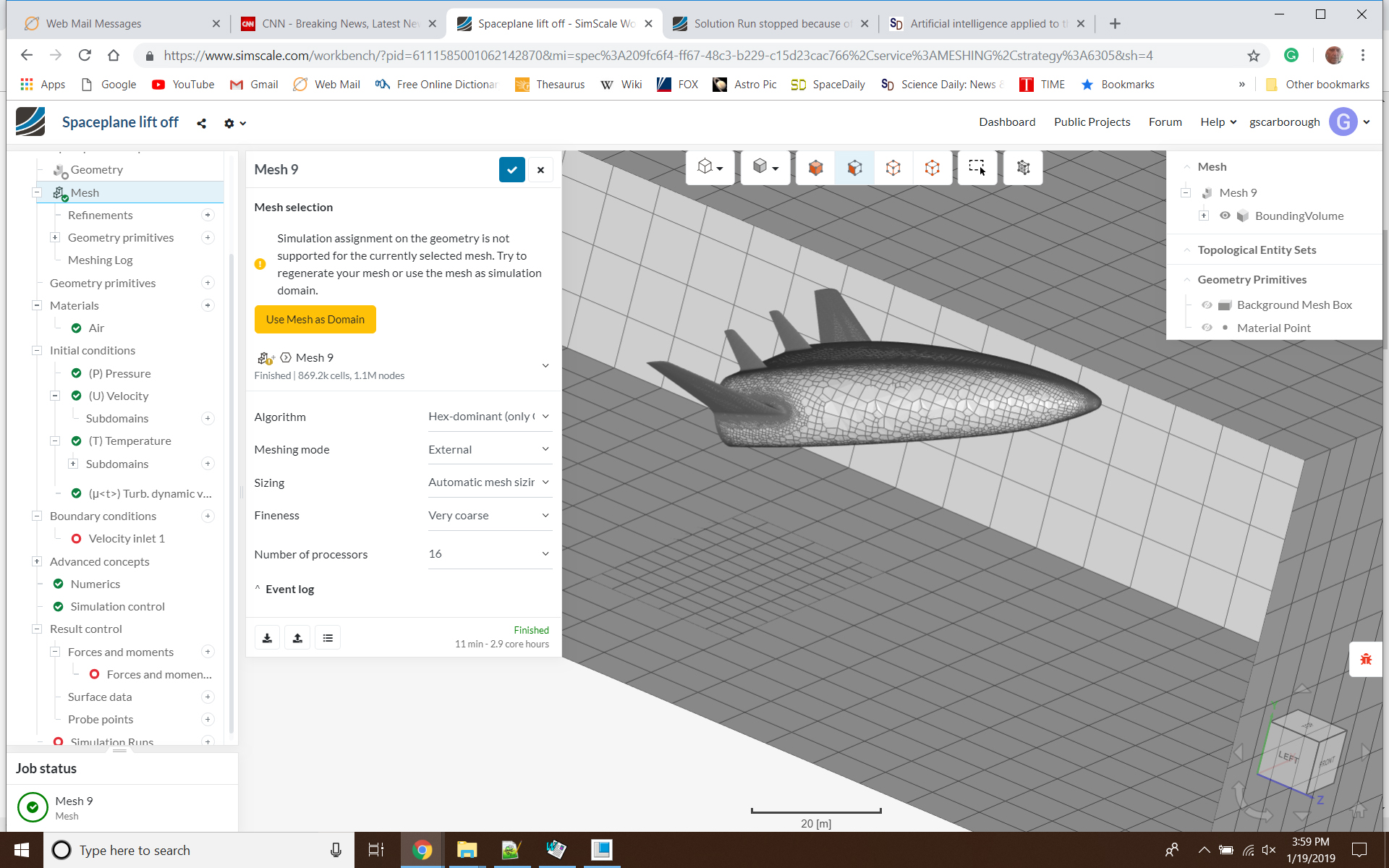Toggle visibility of BoundingVolume

click(x=1225, y=215)
